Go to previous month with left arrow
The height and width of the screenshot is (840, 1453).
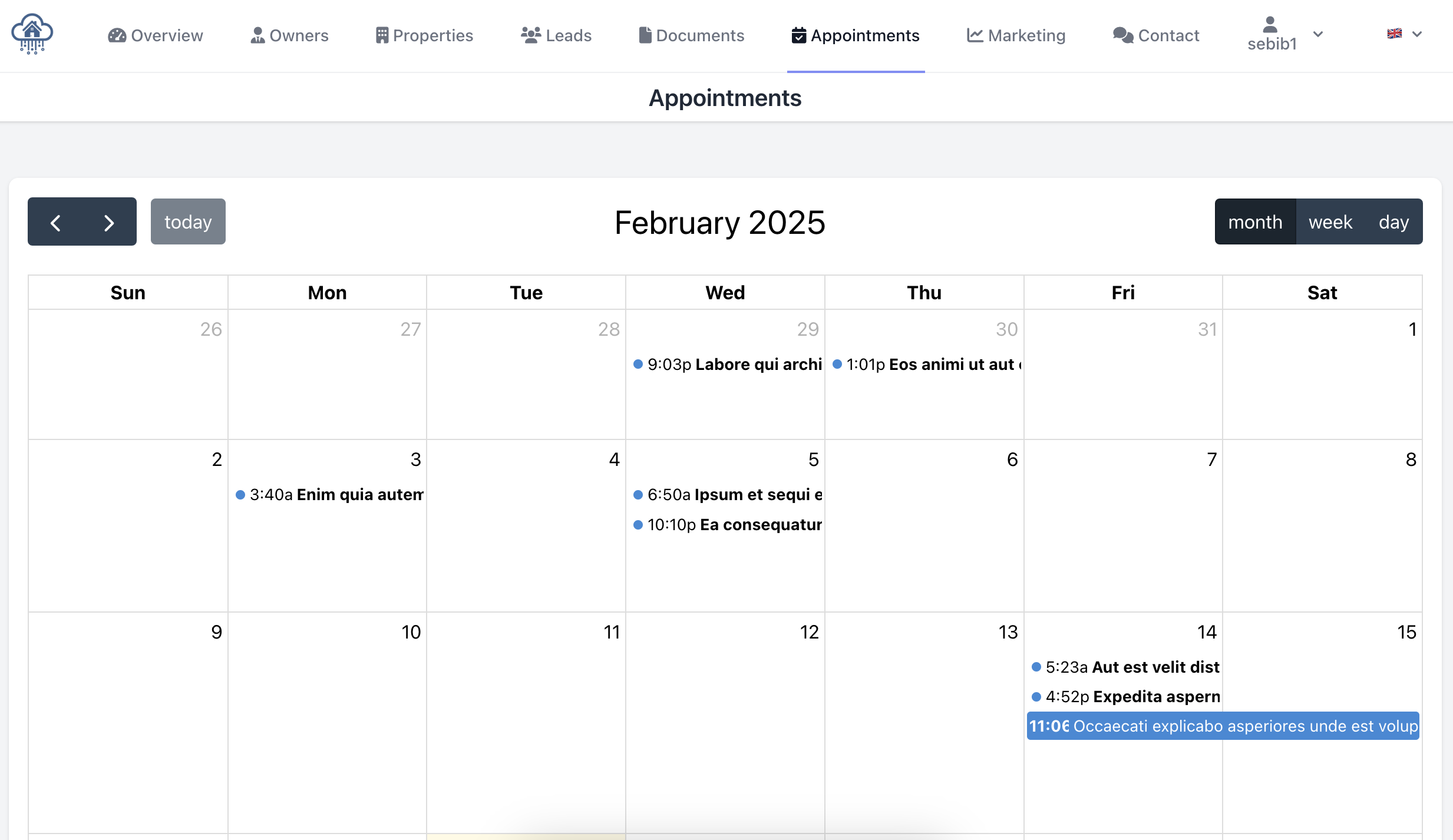click(x=55, y=222)
